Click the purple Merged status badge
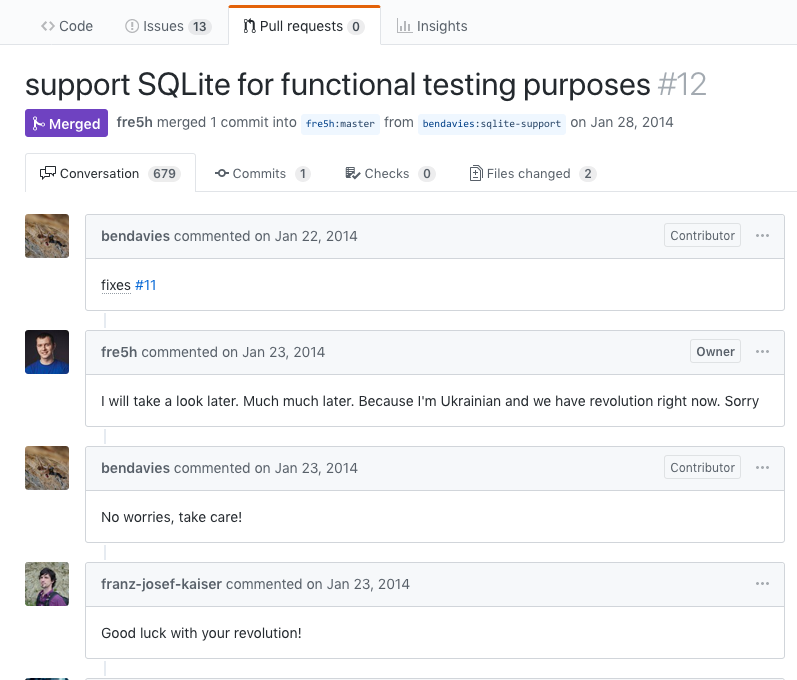Image resolution: width=797 pixels, height=680 pixels. tap(66, 123)
